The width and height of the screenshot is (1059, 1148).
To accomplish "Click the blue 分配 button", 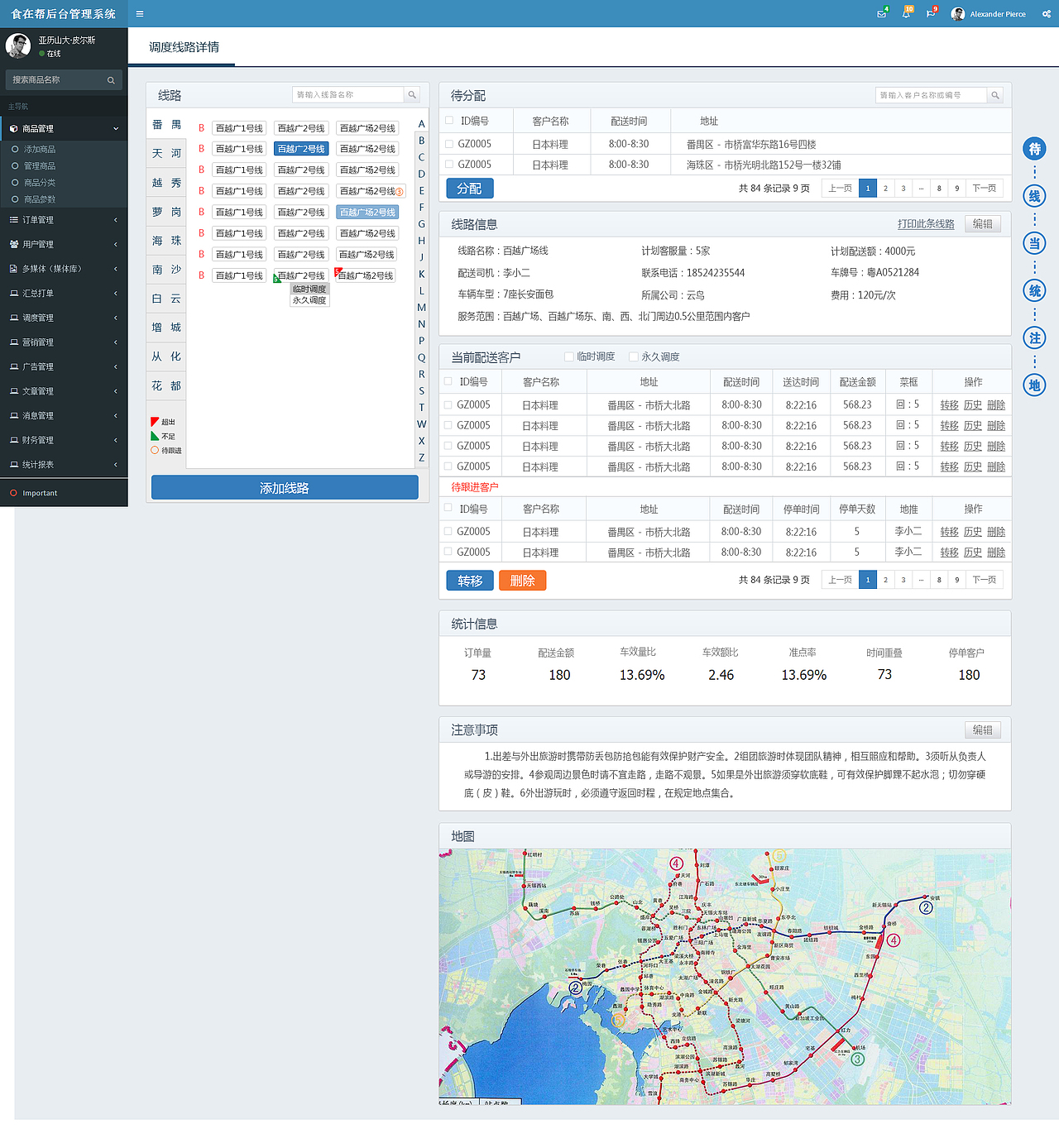I will point(470,189).
